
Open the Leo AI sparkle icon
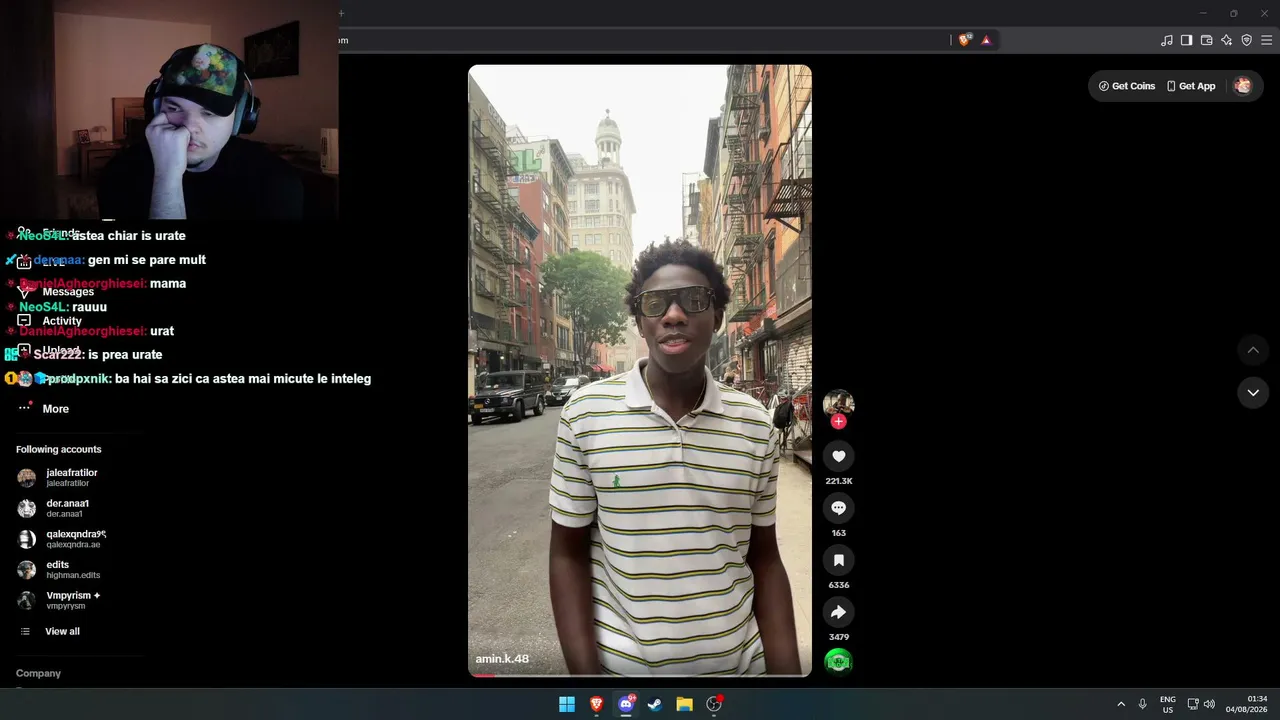point(1226,40)
